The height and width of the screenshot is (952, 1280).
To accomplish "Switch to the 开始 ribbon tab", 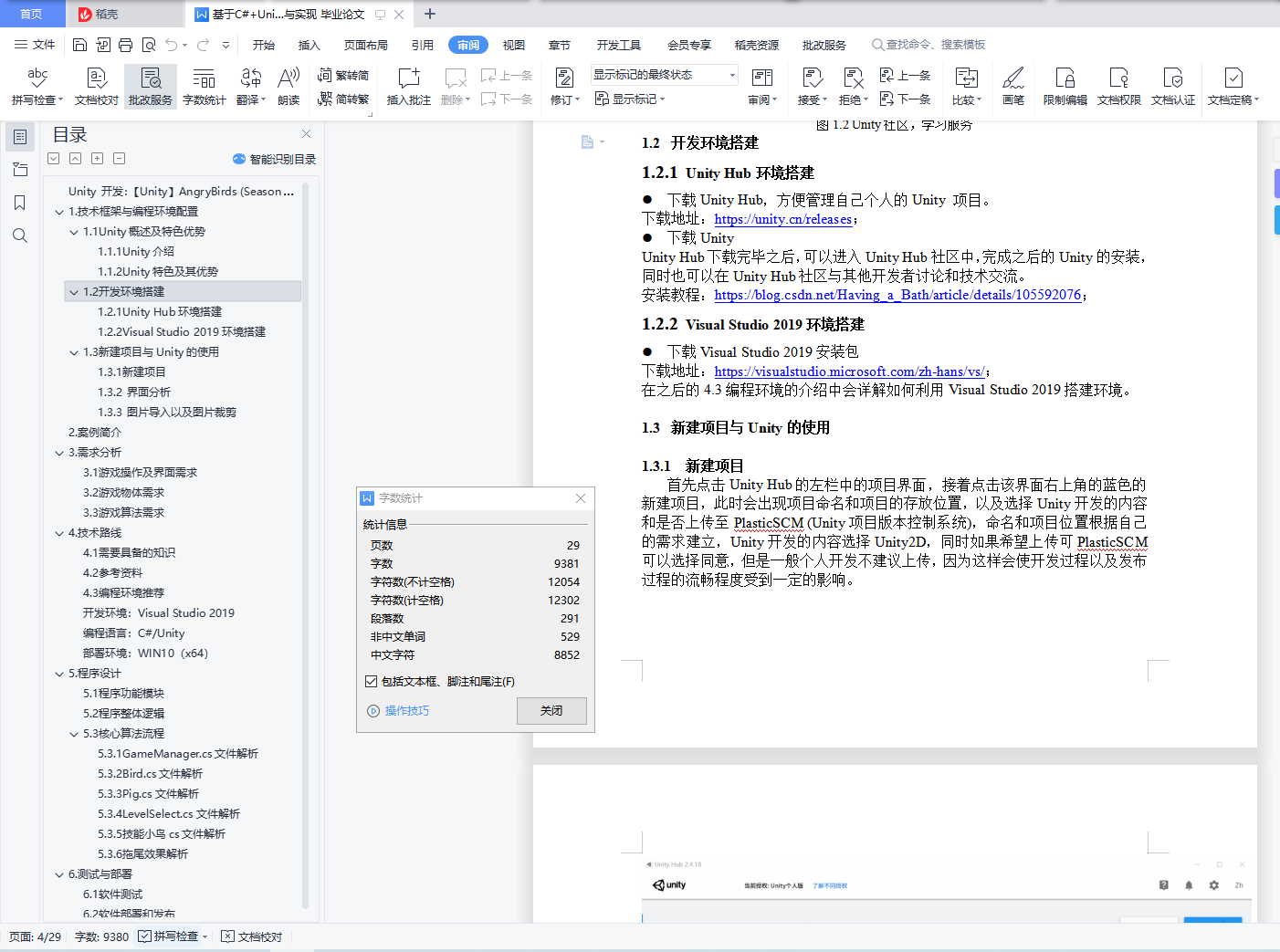I will (x=264, y=45).
